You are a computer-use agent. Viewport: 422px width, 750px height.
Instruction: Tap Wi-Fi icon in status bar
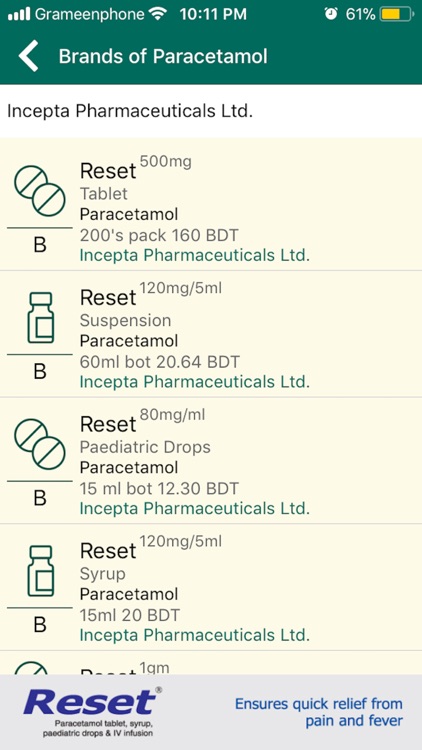[x=157, y=14]
